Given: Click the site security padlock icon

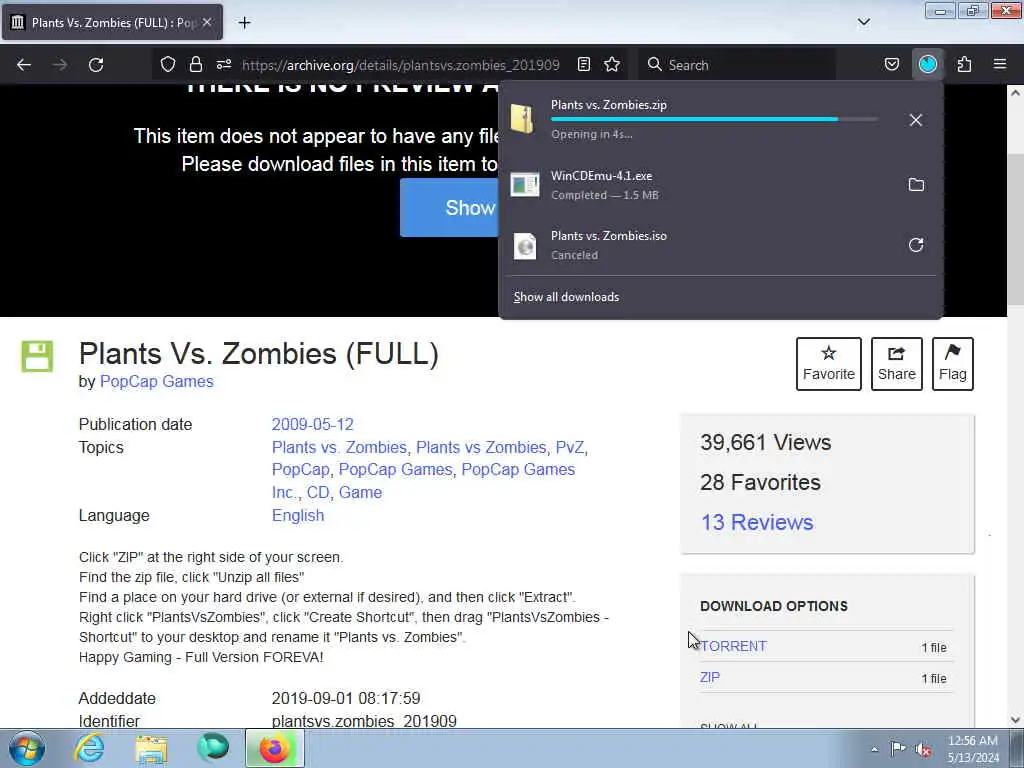Looking at the screenshot, I should [x=195, y=64].
